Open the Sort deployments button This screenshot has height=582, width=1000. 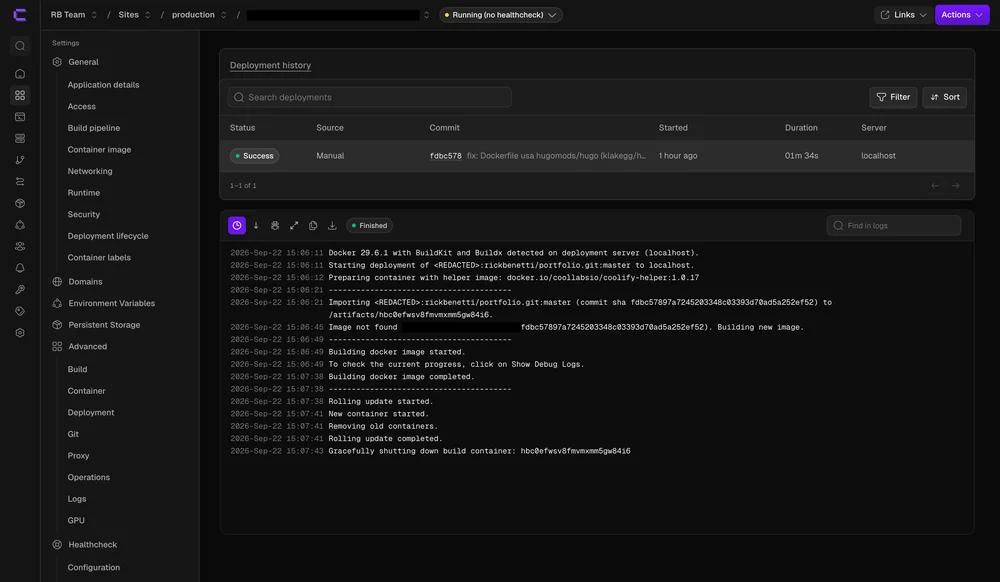[x=945, y=97]
